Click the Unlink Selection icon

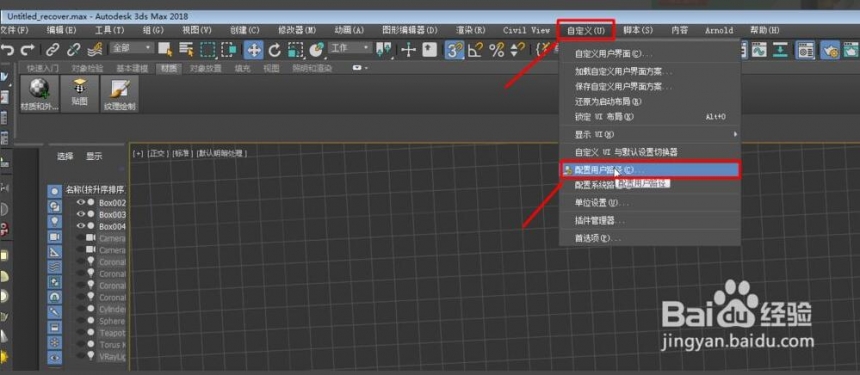coord(73,50)
